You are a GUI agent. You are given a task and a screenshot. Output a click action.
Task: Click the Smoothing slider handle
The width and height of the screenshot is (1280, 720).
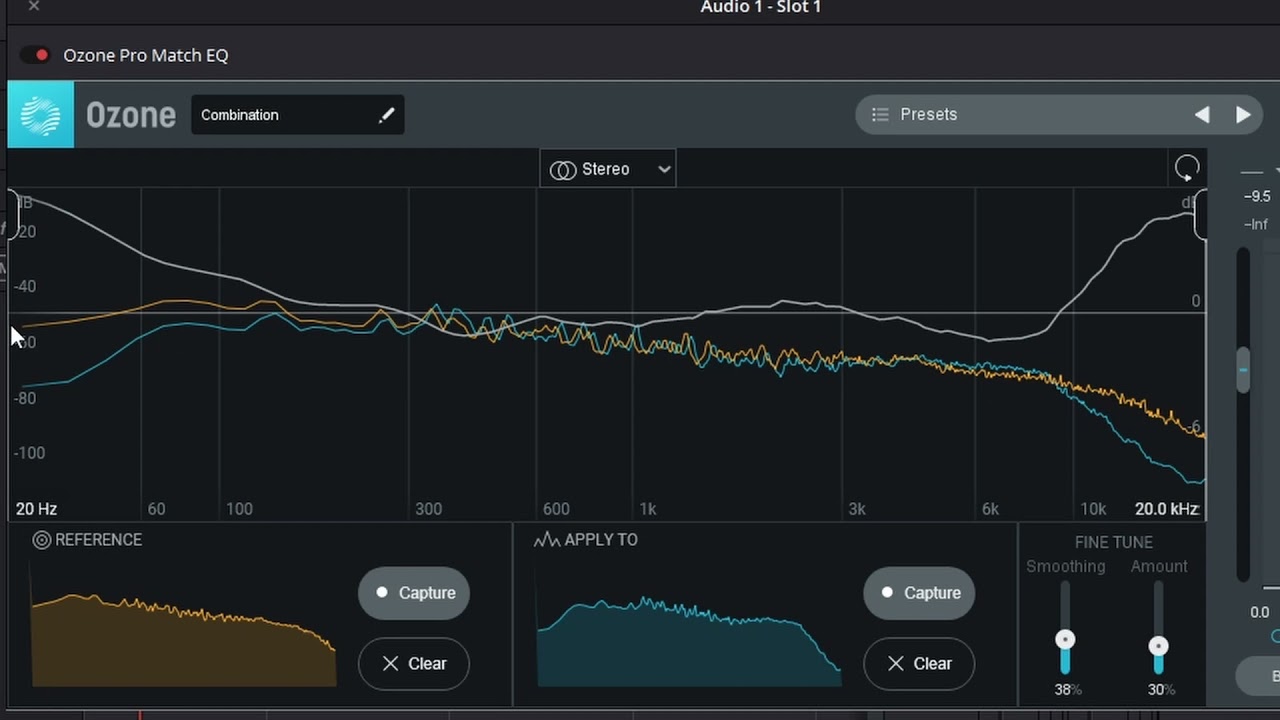(1065, 640)
